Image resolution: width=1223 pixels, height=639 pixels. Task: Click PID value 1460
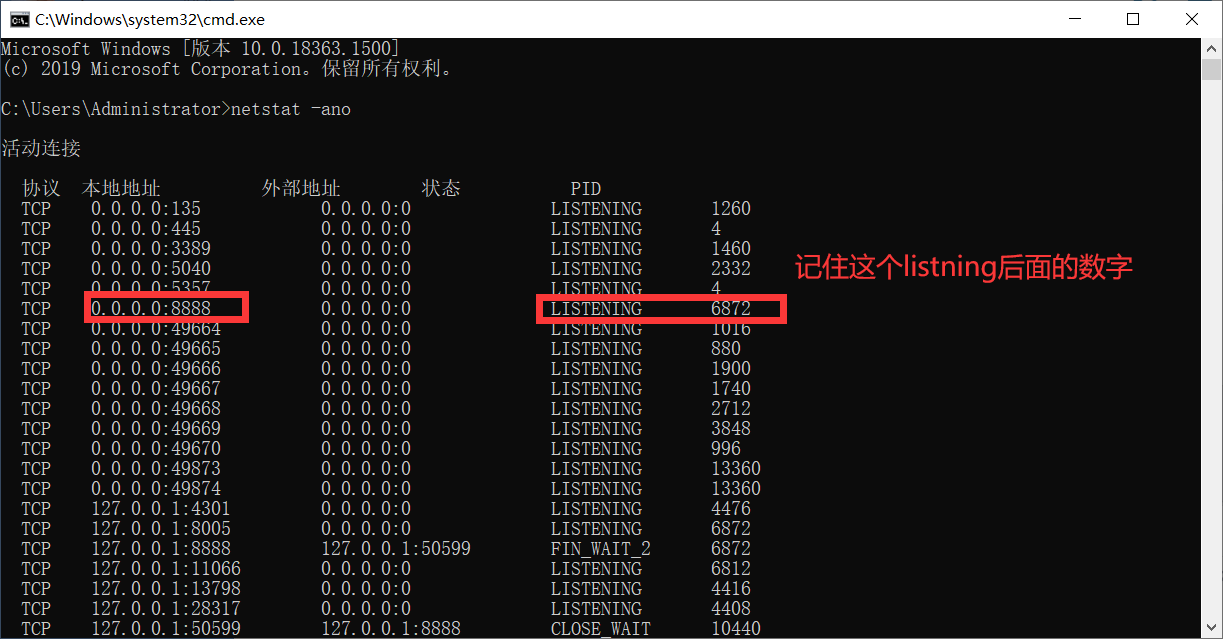[731, 249]
